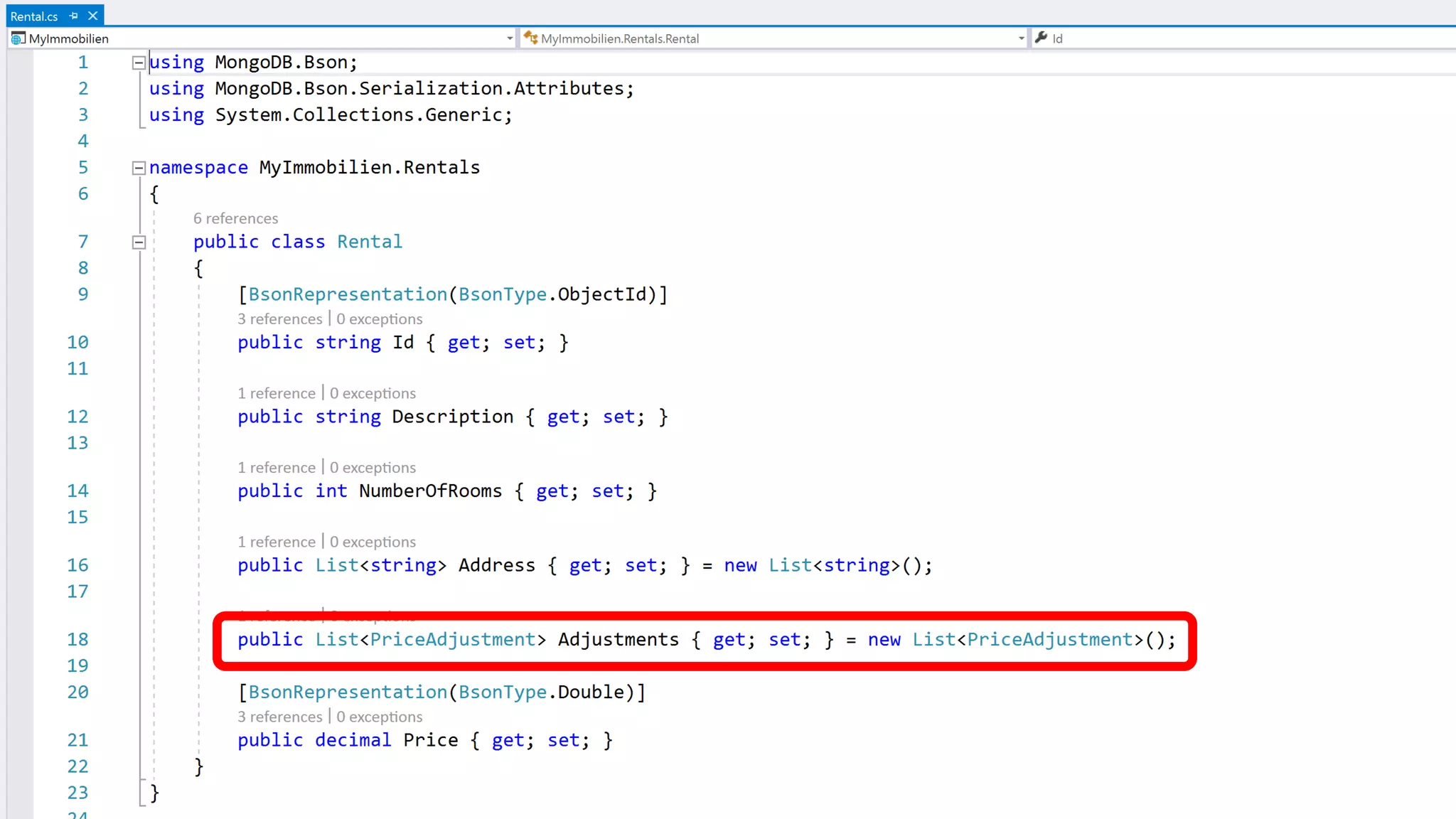Click the pin icon on Rental.cs tab
This screenshot has width=1456, height=819.
pyautogui.click(x=73, y=16)
